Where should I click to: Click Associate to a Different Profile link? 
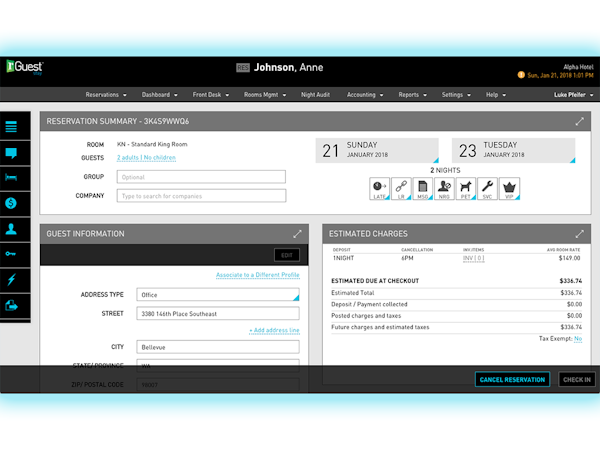click(x=257, y=275)
